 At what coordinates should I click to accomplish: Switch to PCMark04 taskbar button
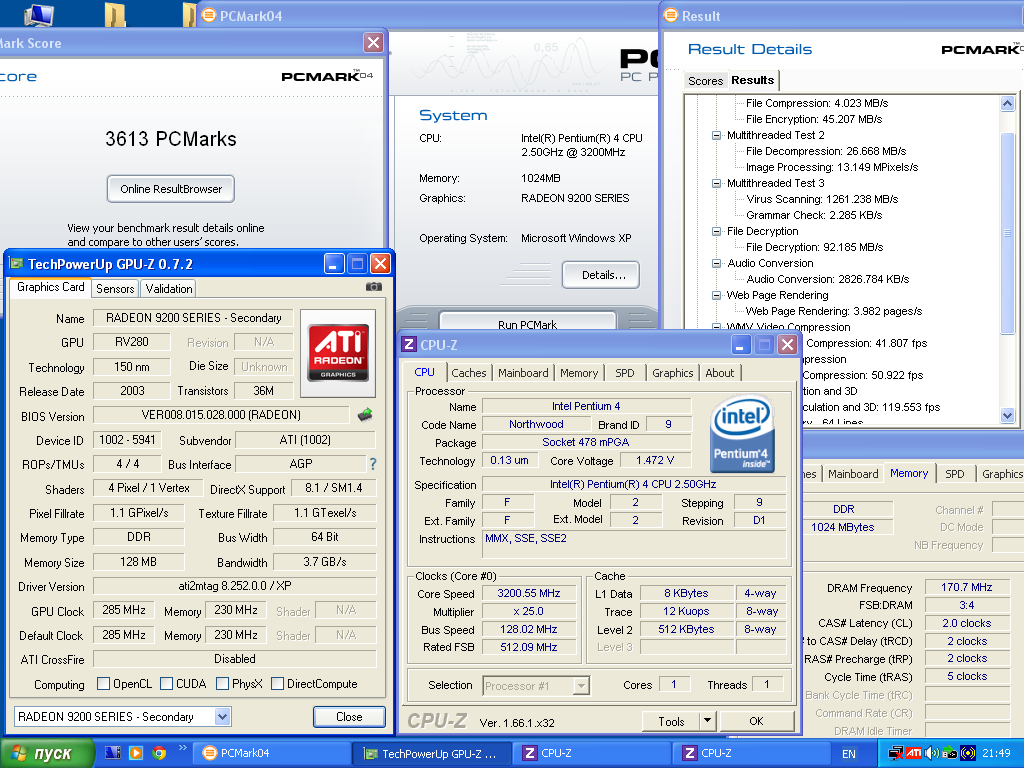pos(272,753)
